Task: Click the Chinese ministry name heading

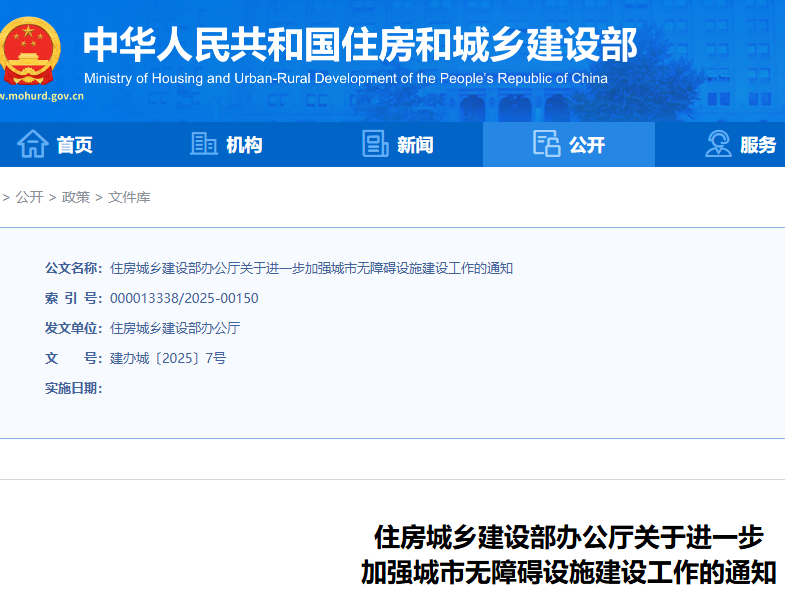Action: (x=360, y=45)
